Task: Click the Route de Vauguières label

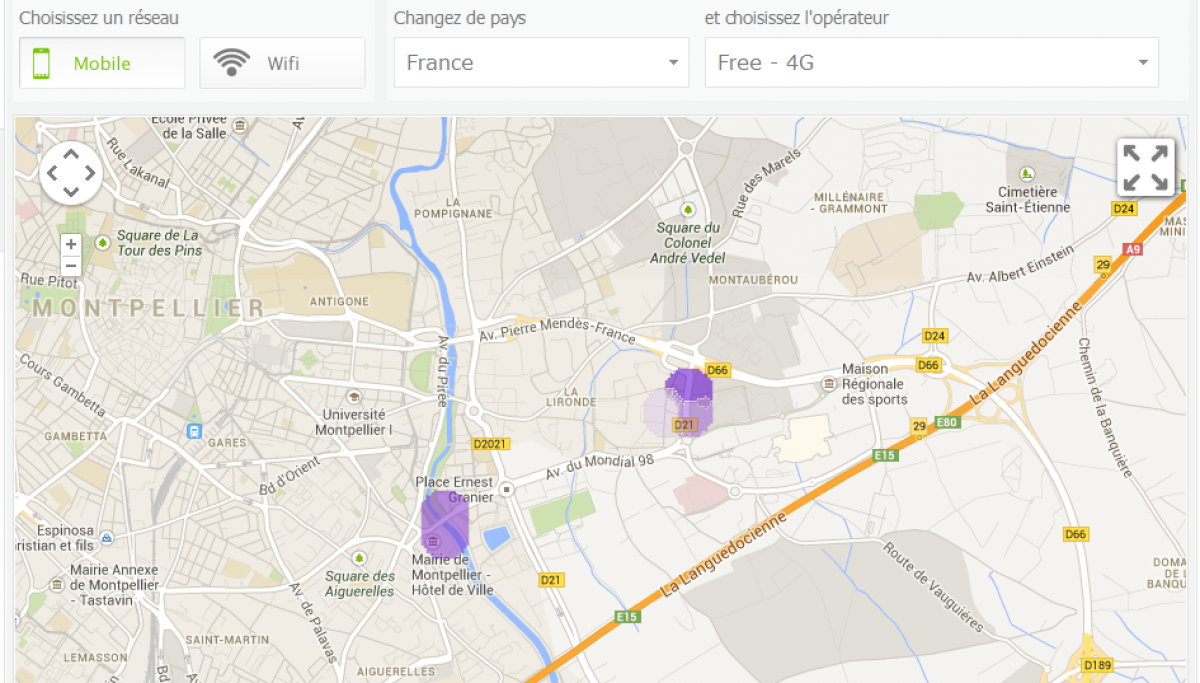Action: [935, 587]
